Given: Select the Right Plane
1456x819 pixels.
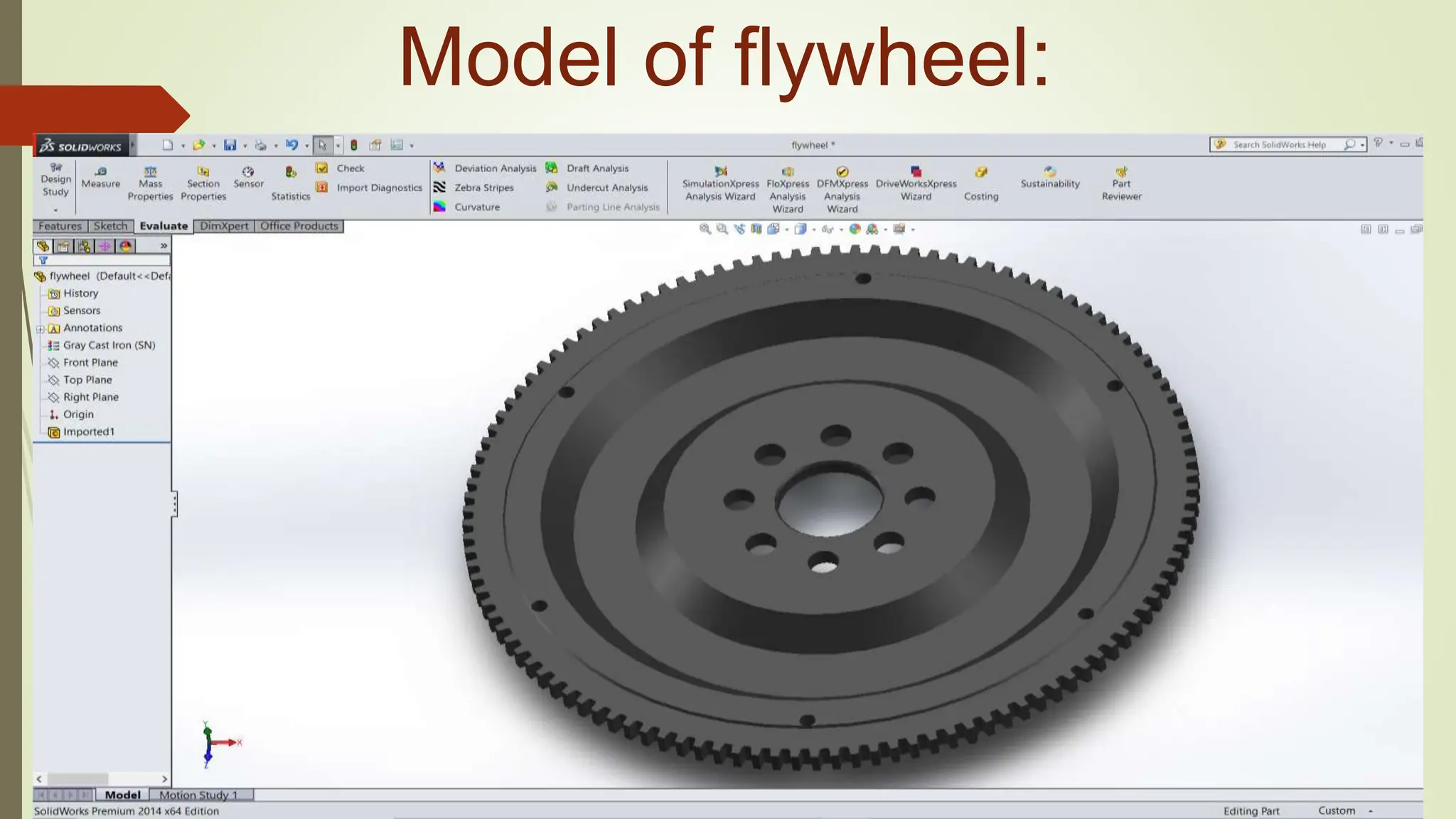Looking at the screenshot, I should (82, 397).
